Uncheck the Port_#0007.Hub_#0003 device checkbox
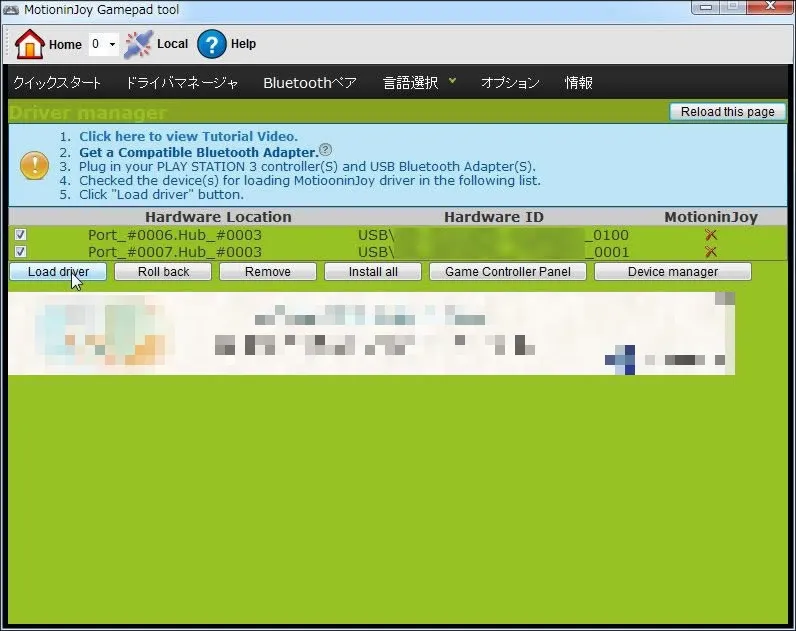The height and width of the screenshot is (631, 796). [x=20, y=251]
